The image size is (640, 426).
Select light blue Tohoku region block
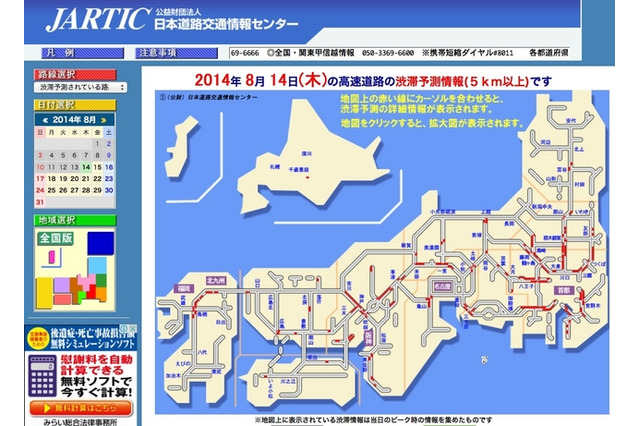pyautogui.click(x=98, y=266)
